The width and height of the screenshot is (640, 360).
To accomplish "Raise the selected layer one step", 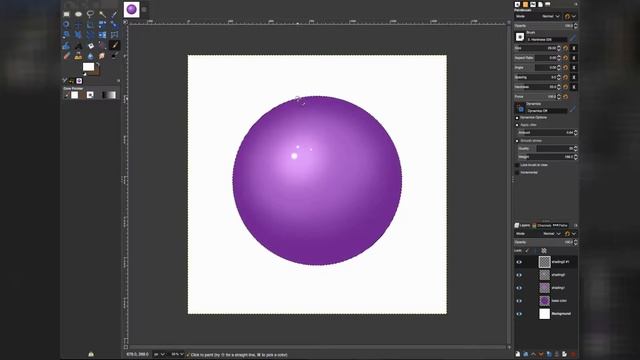I will [533, 354].
